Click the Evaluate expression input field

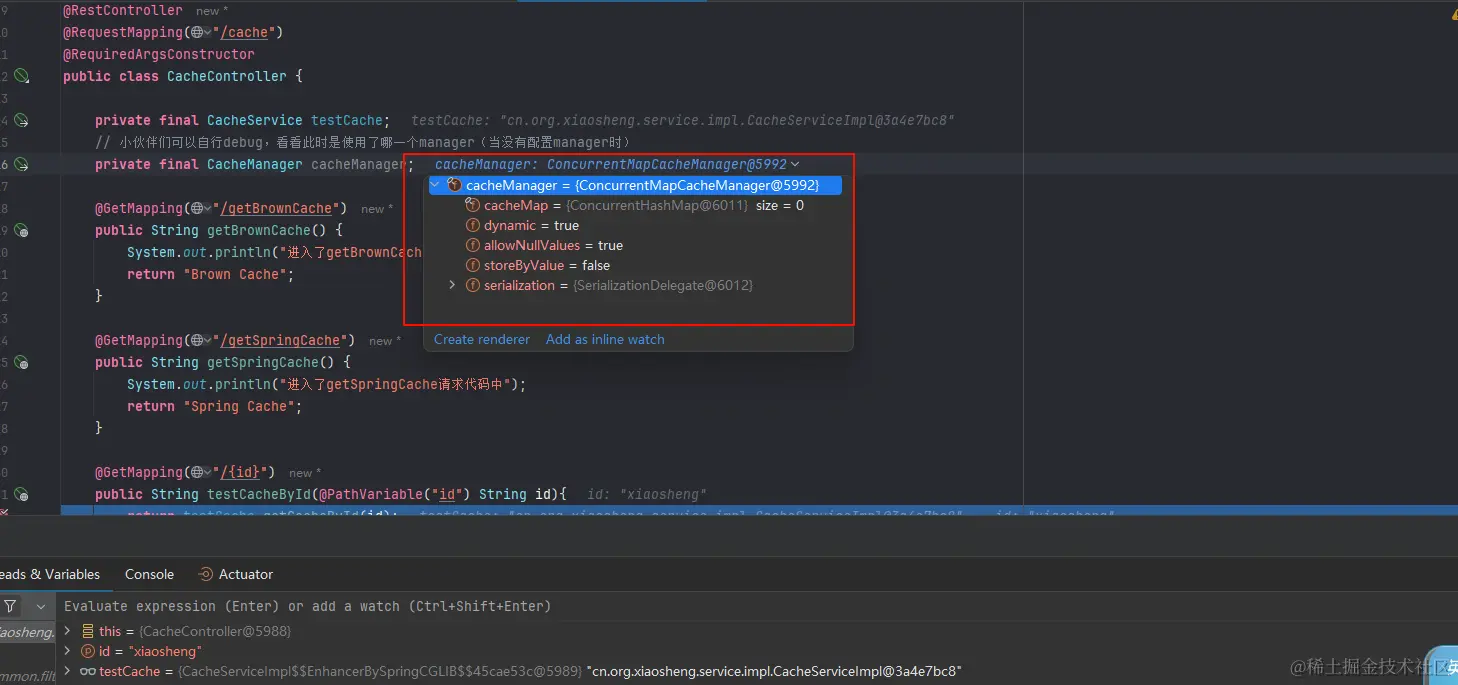pyautogui.click(x=755, y=606)
